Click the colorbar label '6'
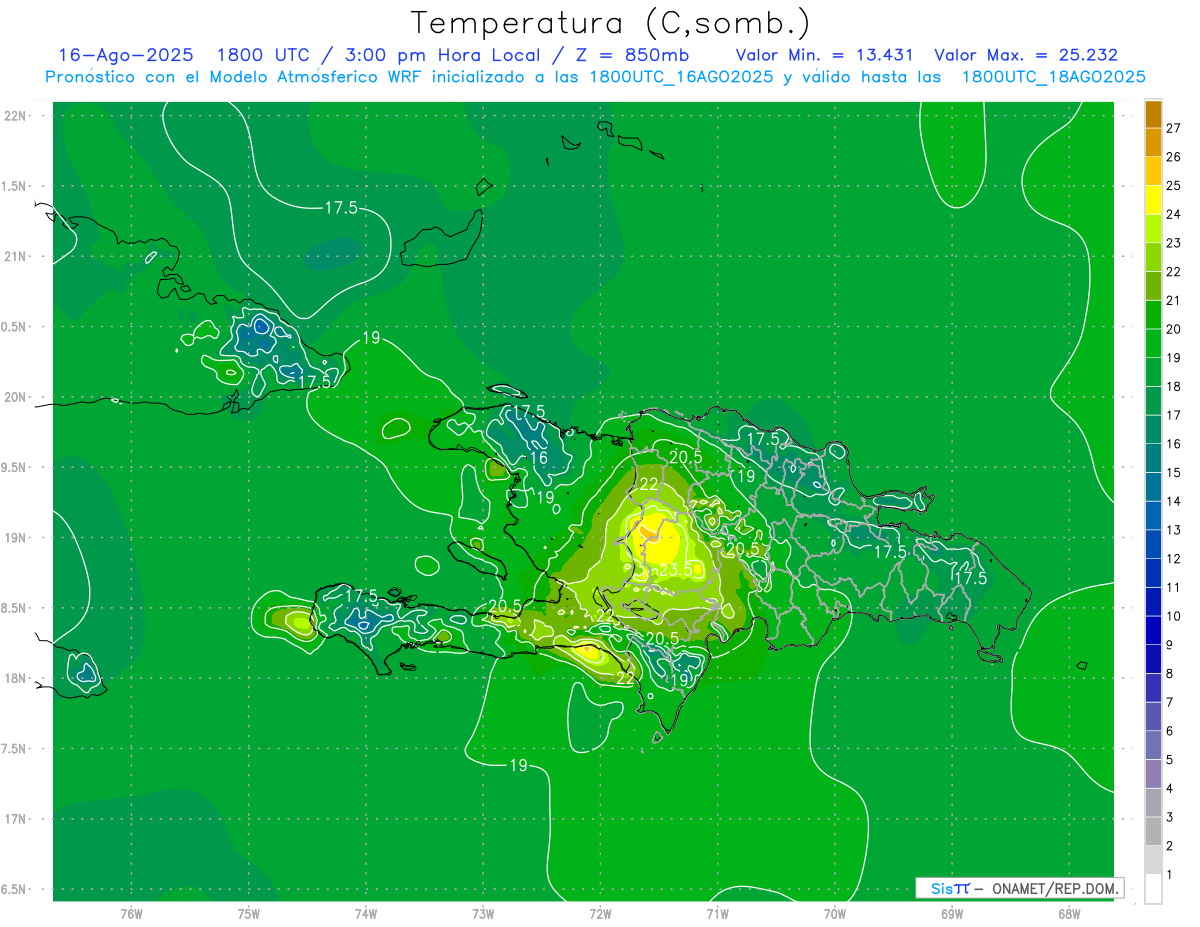1200x927 pixels. [1170, 731]
